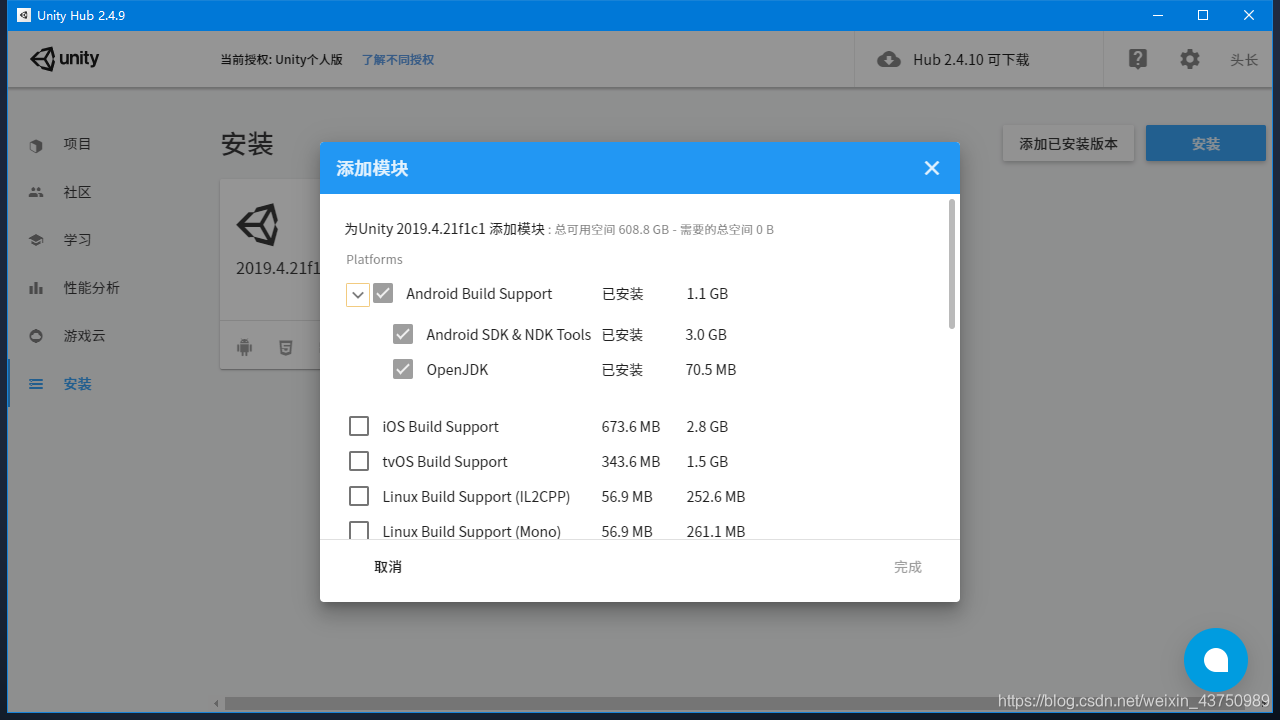The width and height of the screenshot is (1280, 720).
Task: Click the 安装 page heading
Action: pyautogui.click(x=247, y=144)
